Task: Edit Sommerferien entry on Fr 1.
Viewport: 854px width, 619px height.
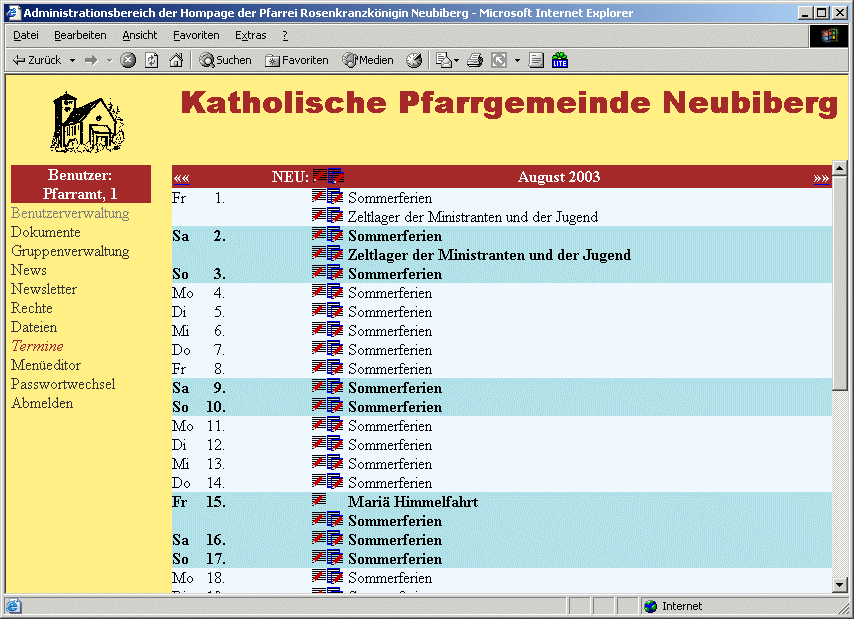Action: click(319, 196)
